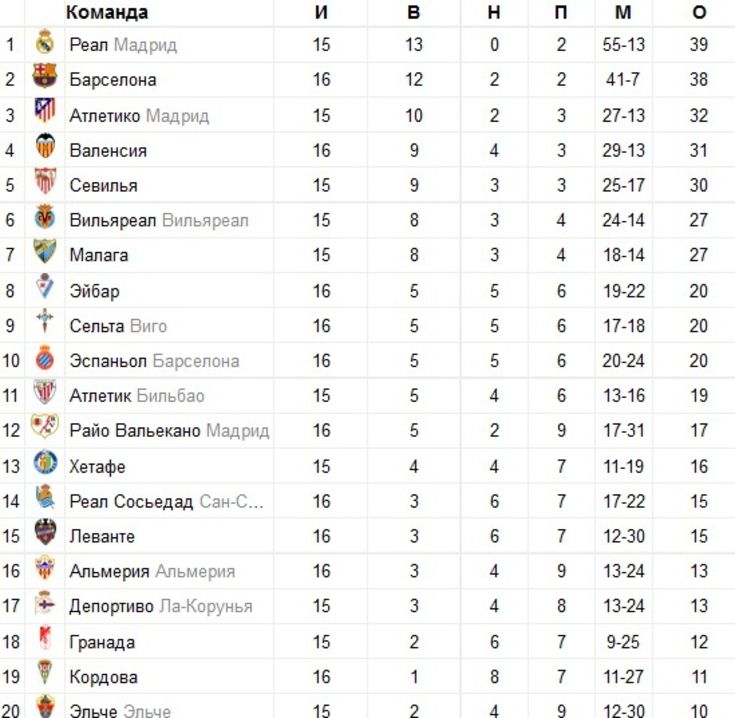Sort by the О points column header
The height and width of the screenshot is (718, 735).
point(699,12)
